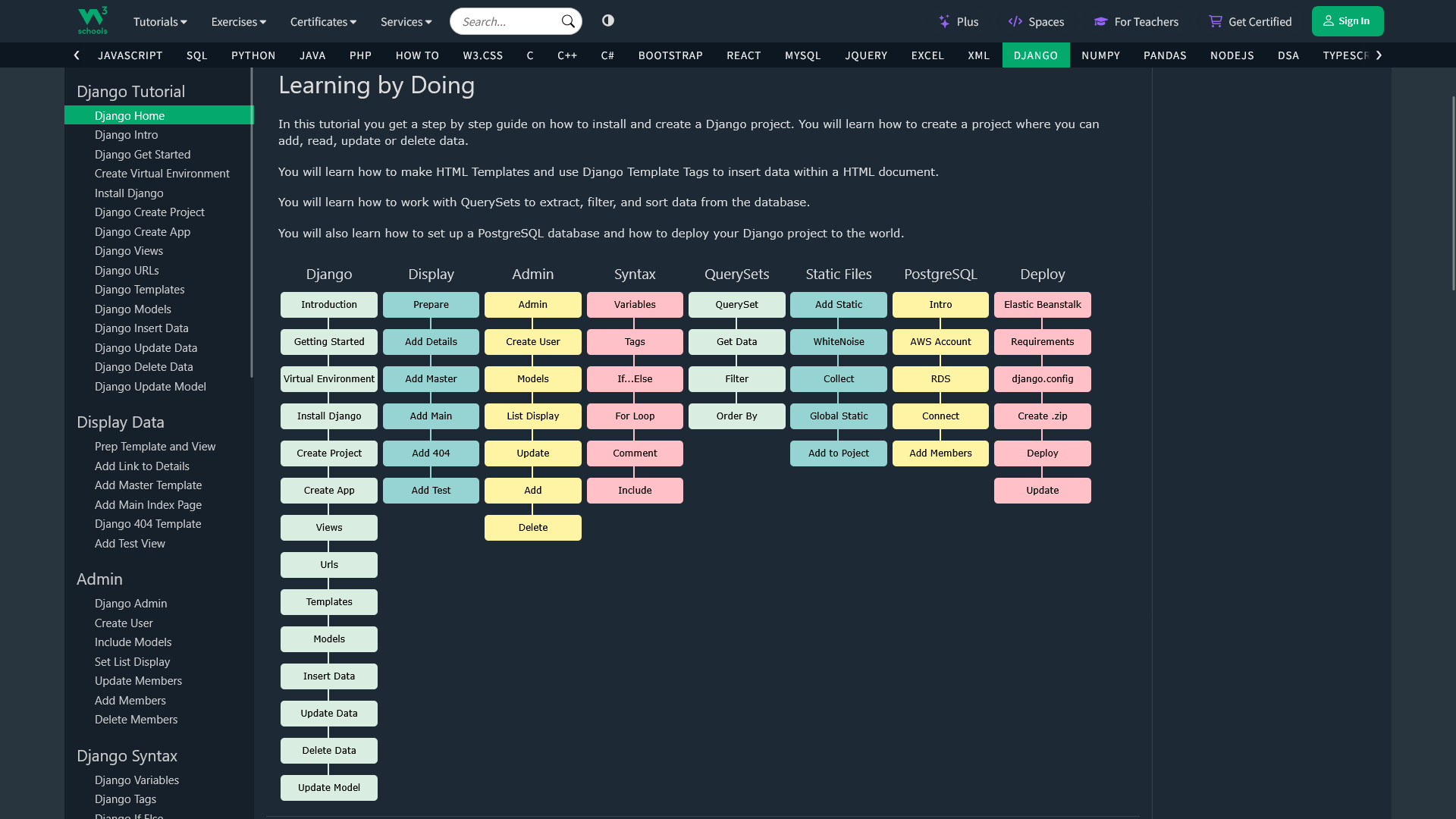Open Django 404 Template sidebar link
The image size is (1456, 819).
coord(158,523)
